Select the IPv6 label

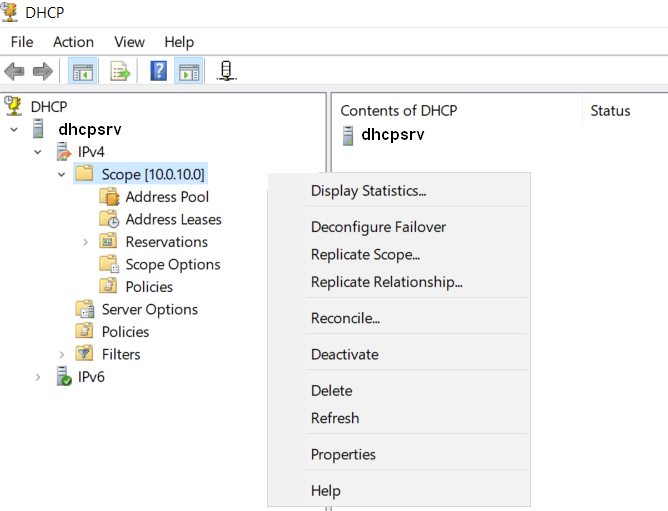point(91,377)
